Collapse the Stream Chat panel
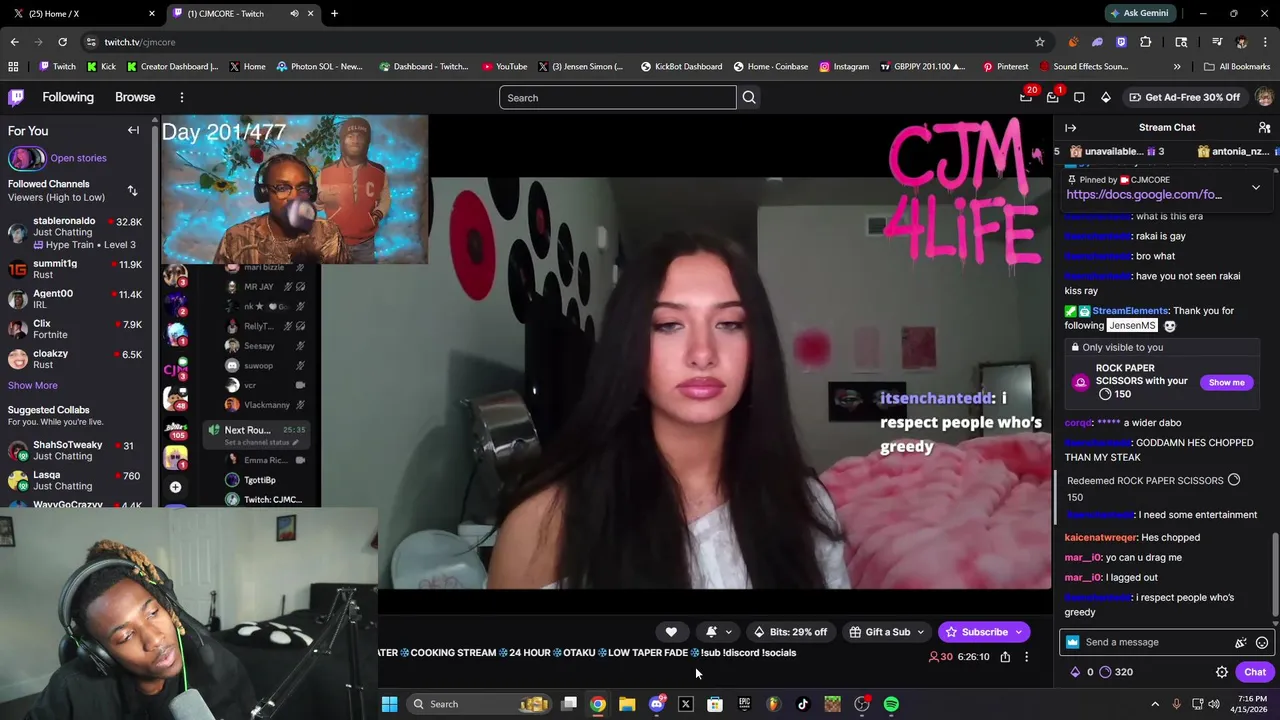 point(1070,127)
